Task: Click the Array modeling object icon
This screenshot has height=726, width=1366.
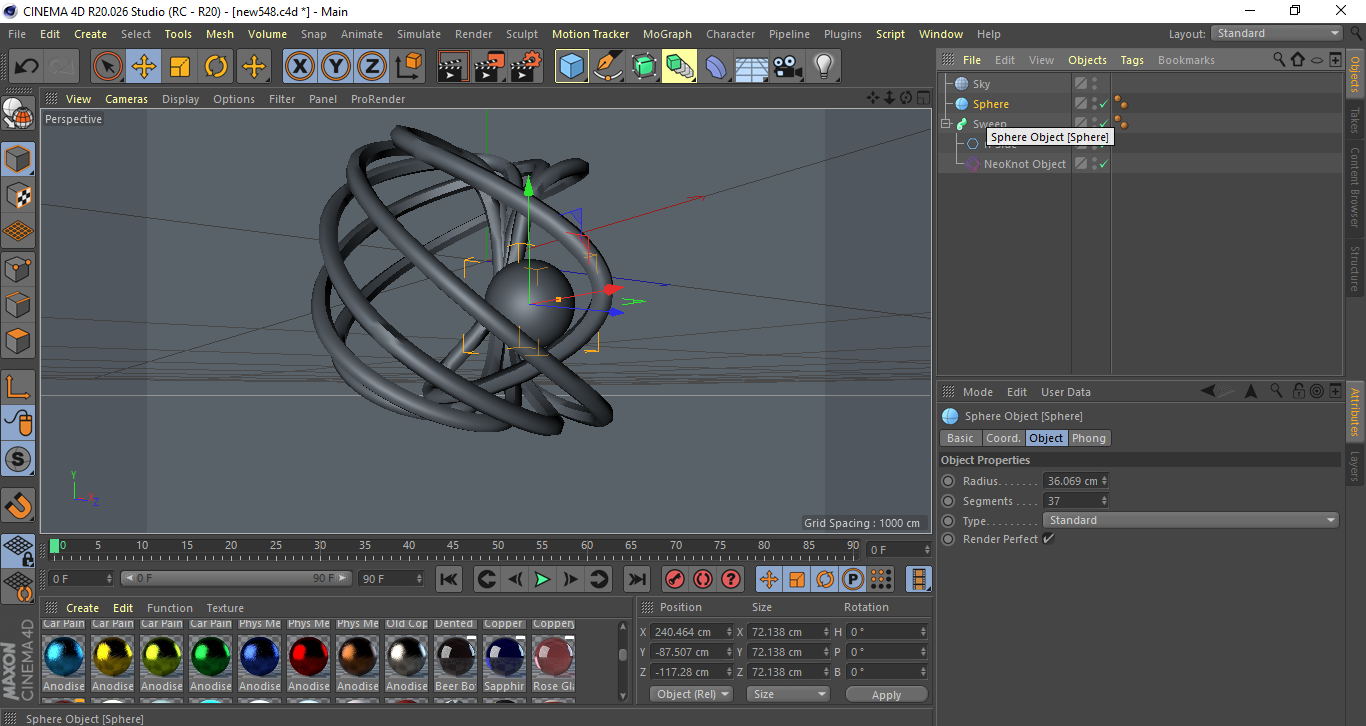Action: coord(679,67)
